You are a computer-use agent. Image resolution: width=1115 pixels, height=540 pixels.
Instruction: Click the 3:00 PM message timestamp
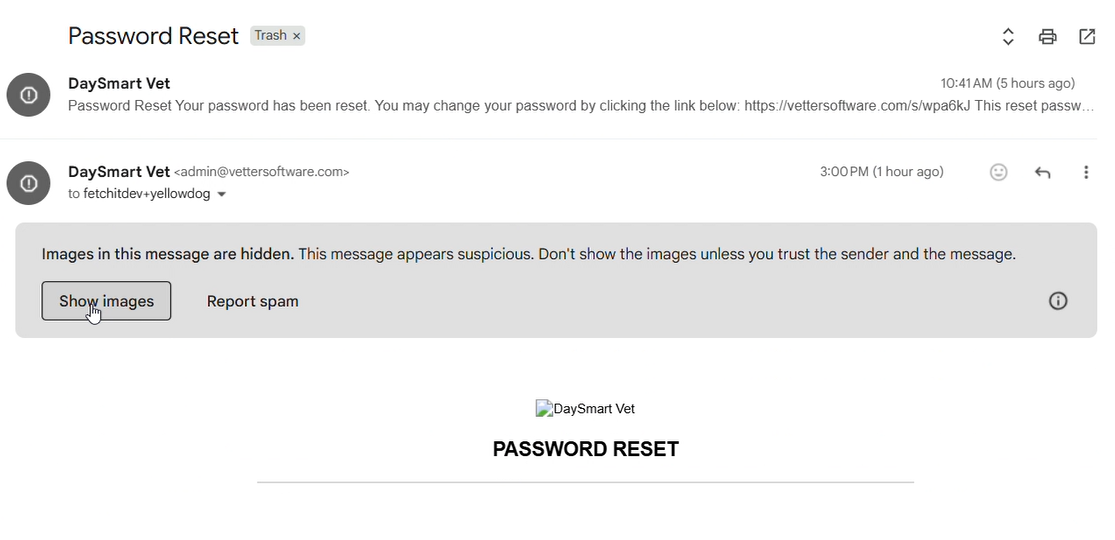[x=881, y=172]
